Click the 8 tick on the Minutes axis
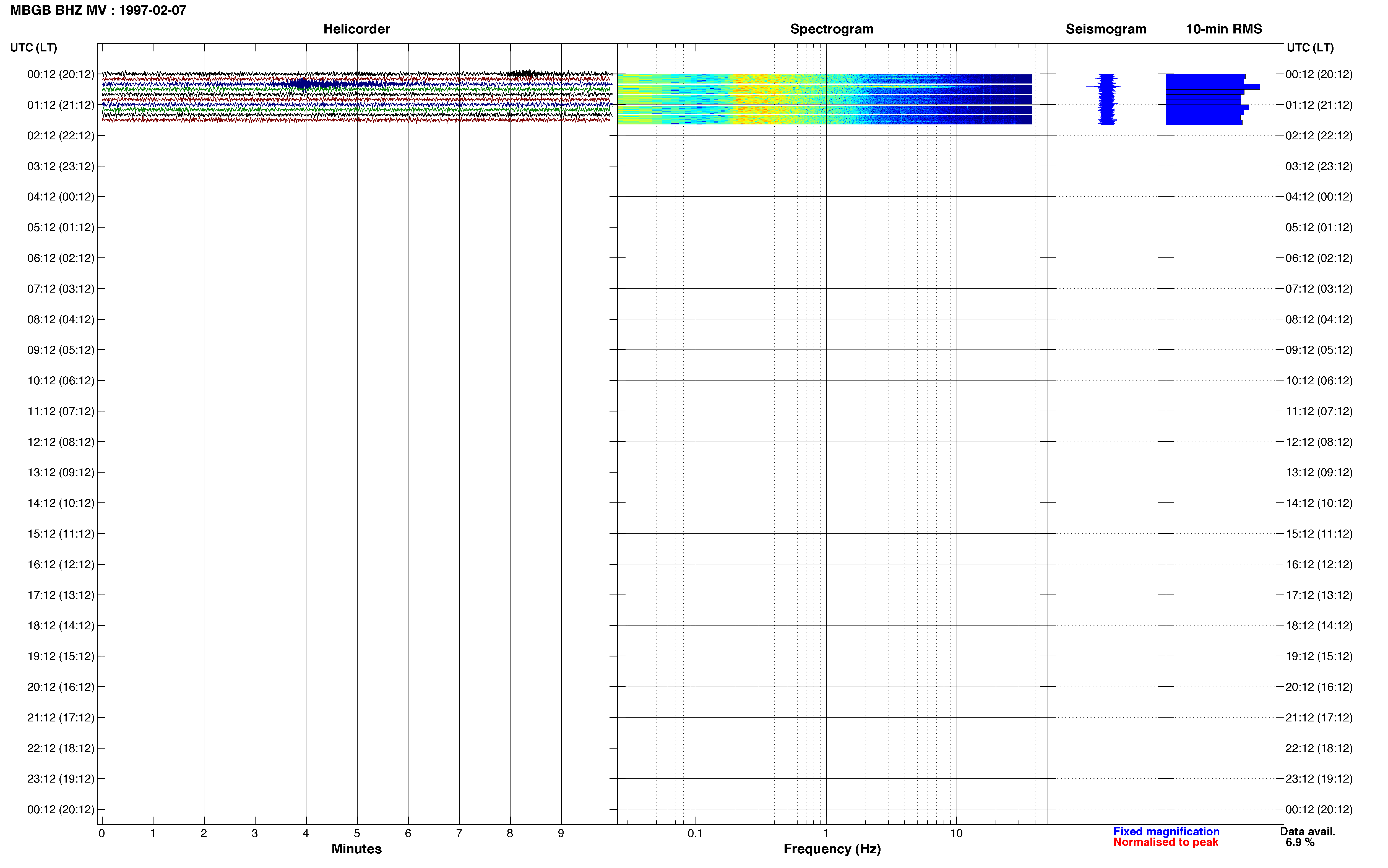 [510, 833]
